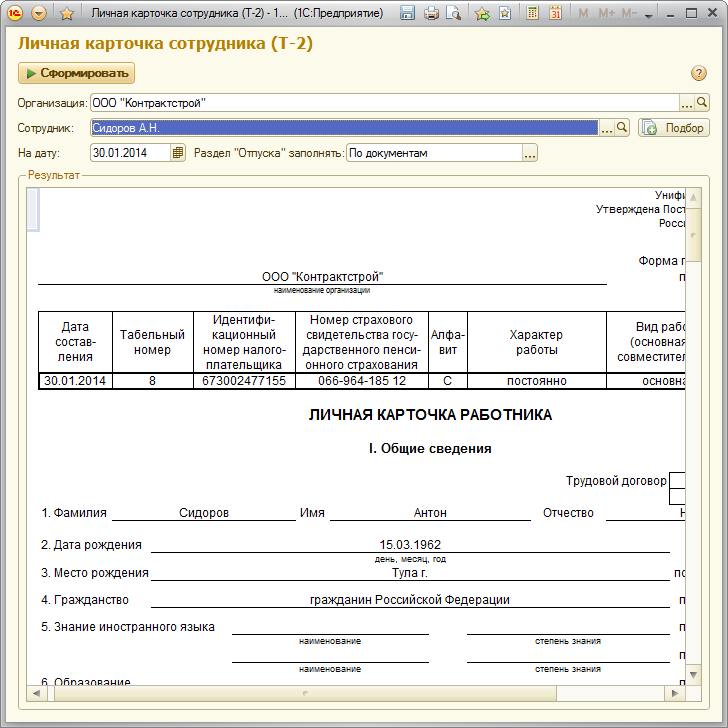Click the horizontal scrollbar right arrow

coord(676,693)
